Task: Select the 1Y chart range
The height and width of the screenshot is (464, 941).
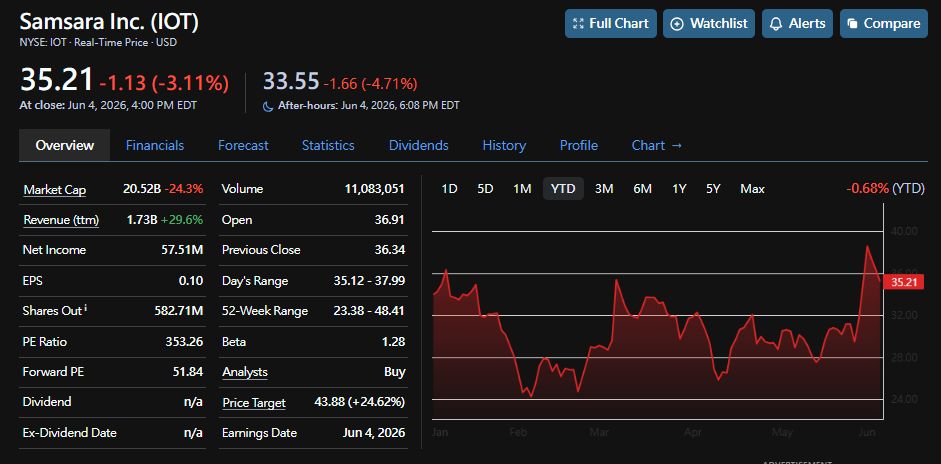Action: pos(679,189)
